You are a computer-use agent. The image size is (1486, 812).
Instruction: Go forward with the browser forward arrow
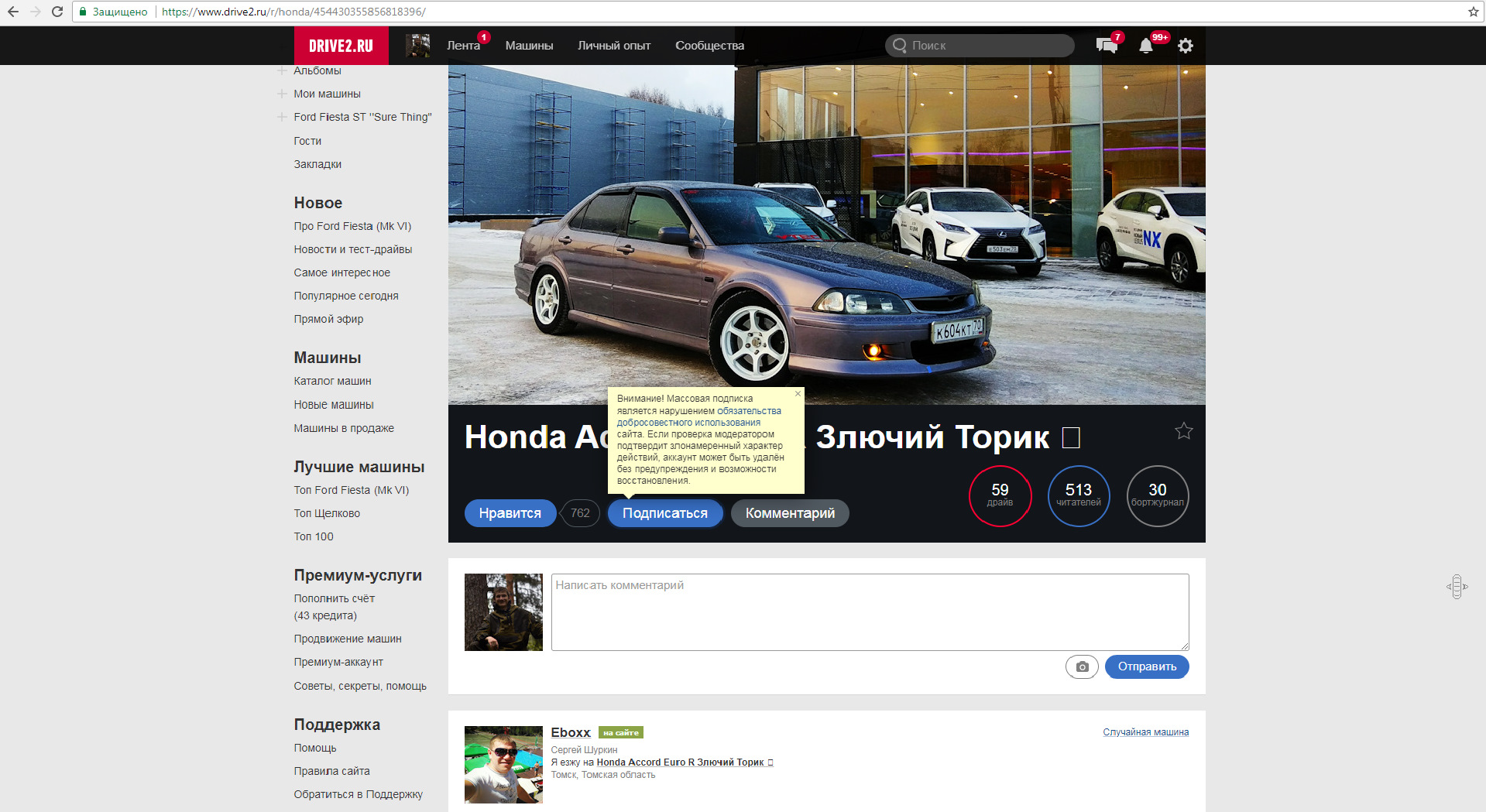(35, 12)
